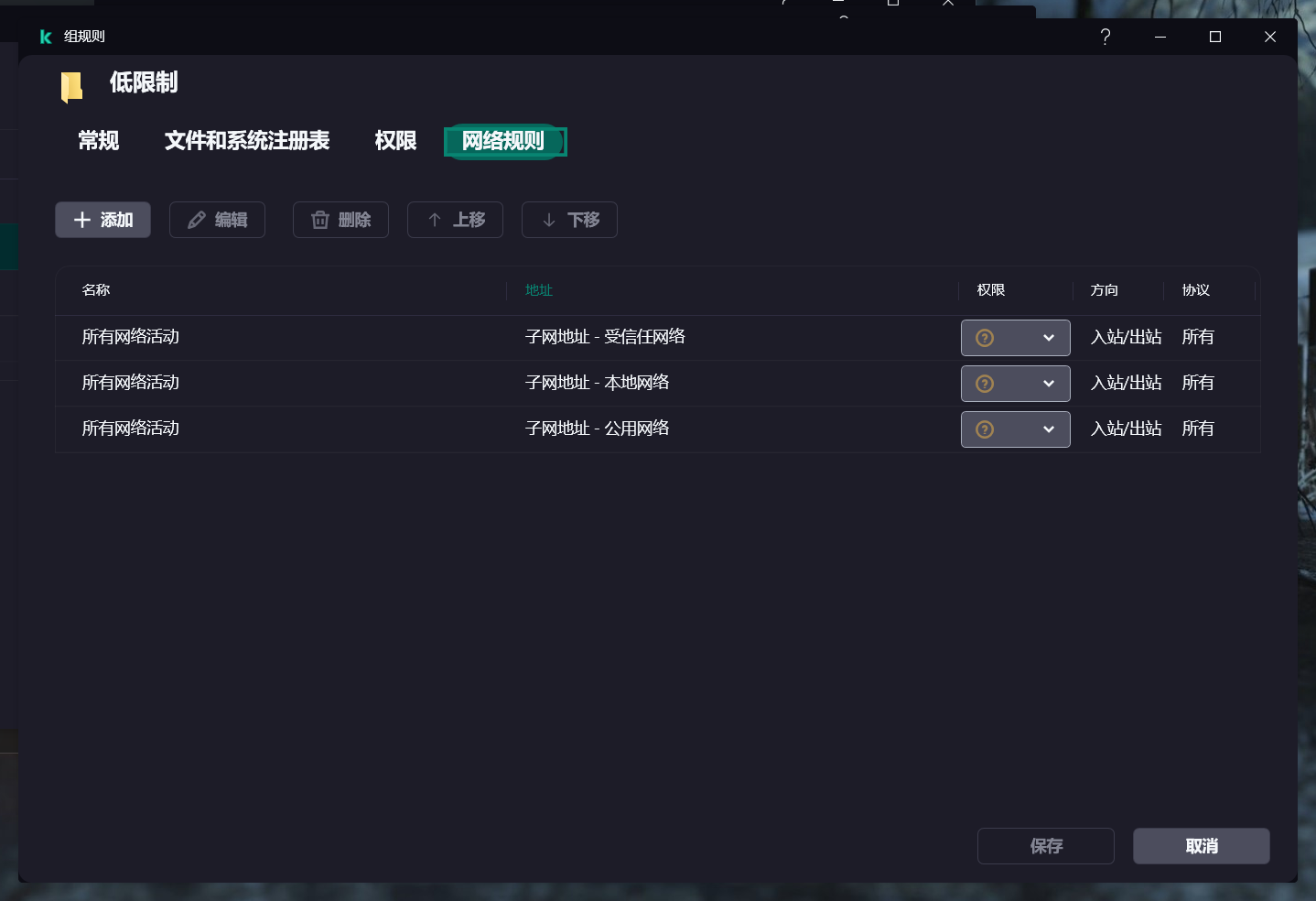Screen dimensions: 1316x901
Task: Click the permission question-mark badge for 公用网络 row
Action: 984,429
